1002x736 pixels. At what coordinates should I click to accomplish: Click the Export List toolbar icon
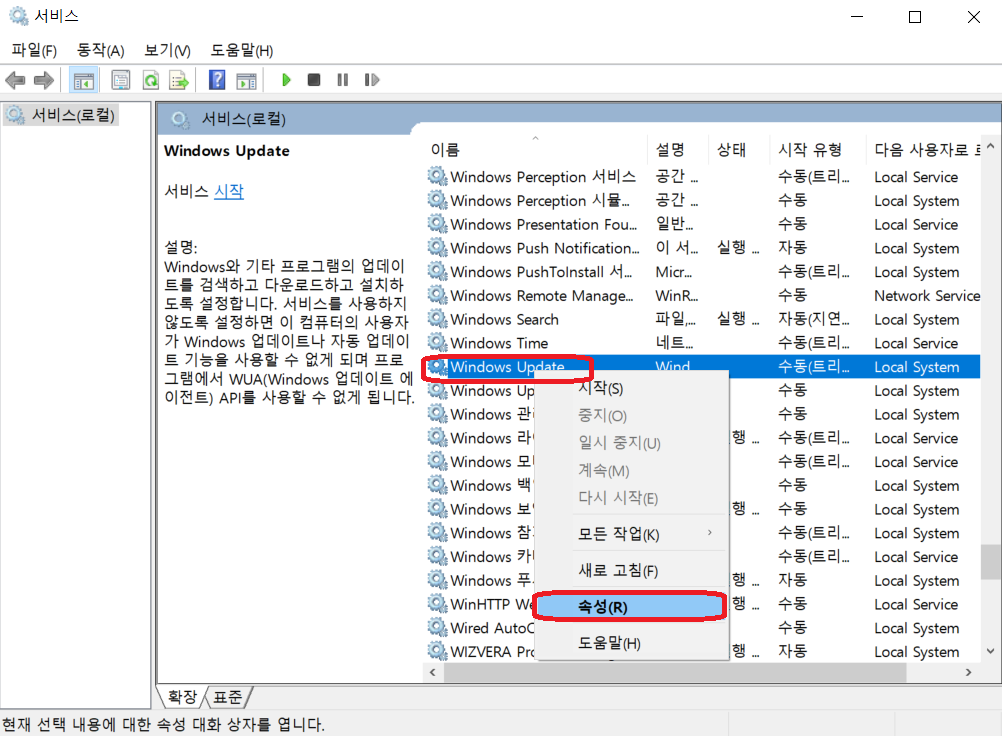tap(179, 80)
